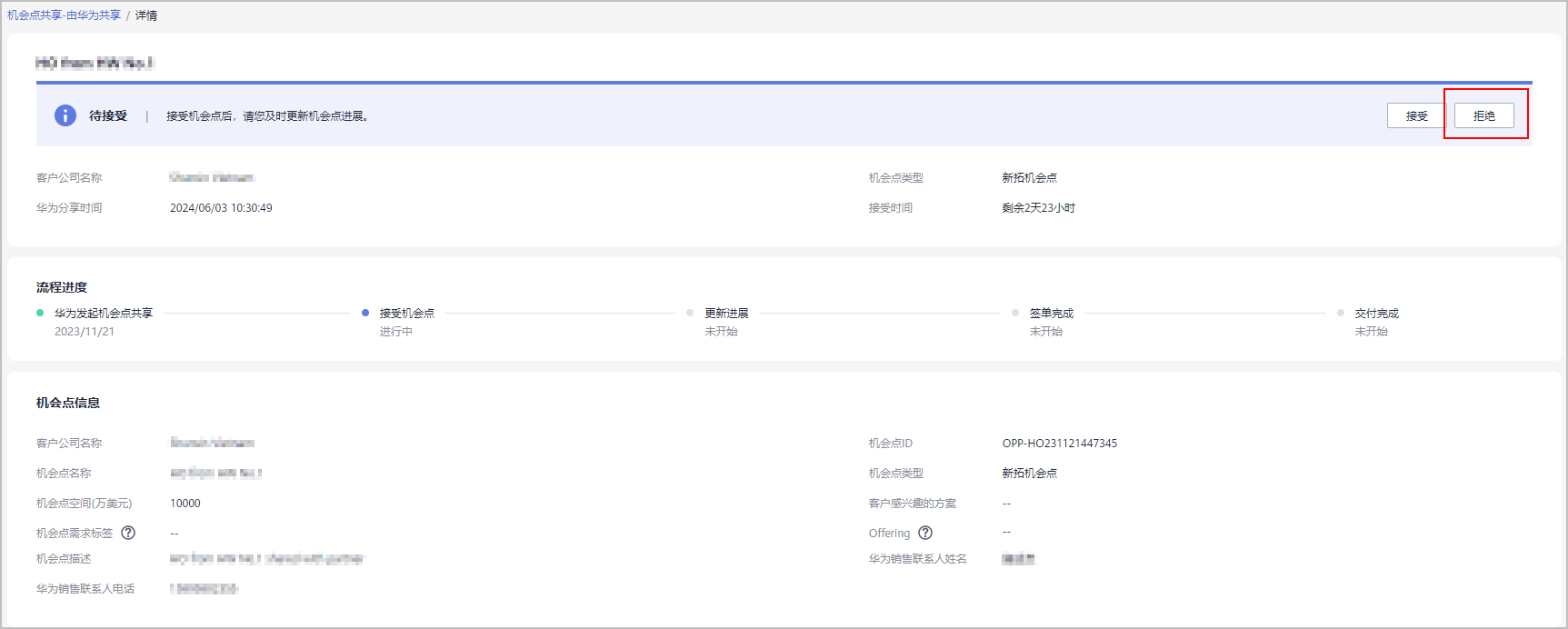Click the remaining time 剩余2天23小时
This screenshot has width=1568, height=629.
point(1038,208)
